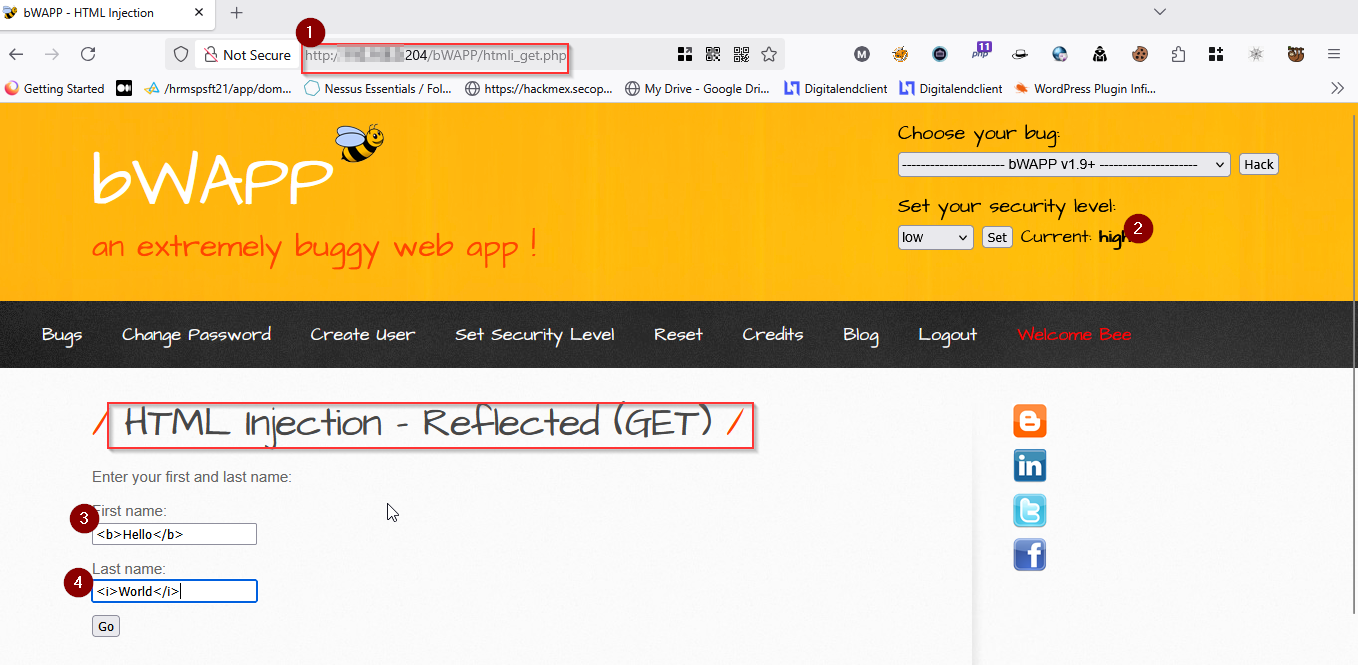Open the Blogger icon in sidebar
Viewport: 1358px width, 665px height.
1030,421
